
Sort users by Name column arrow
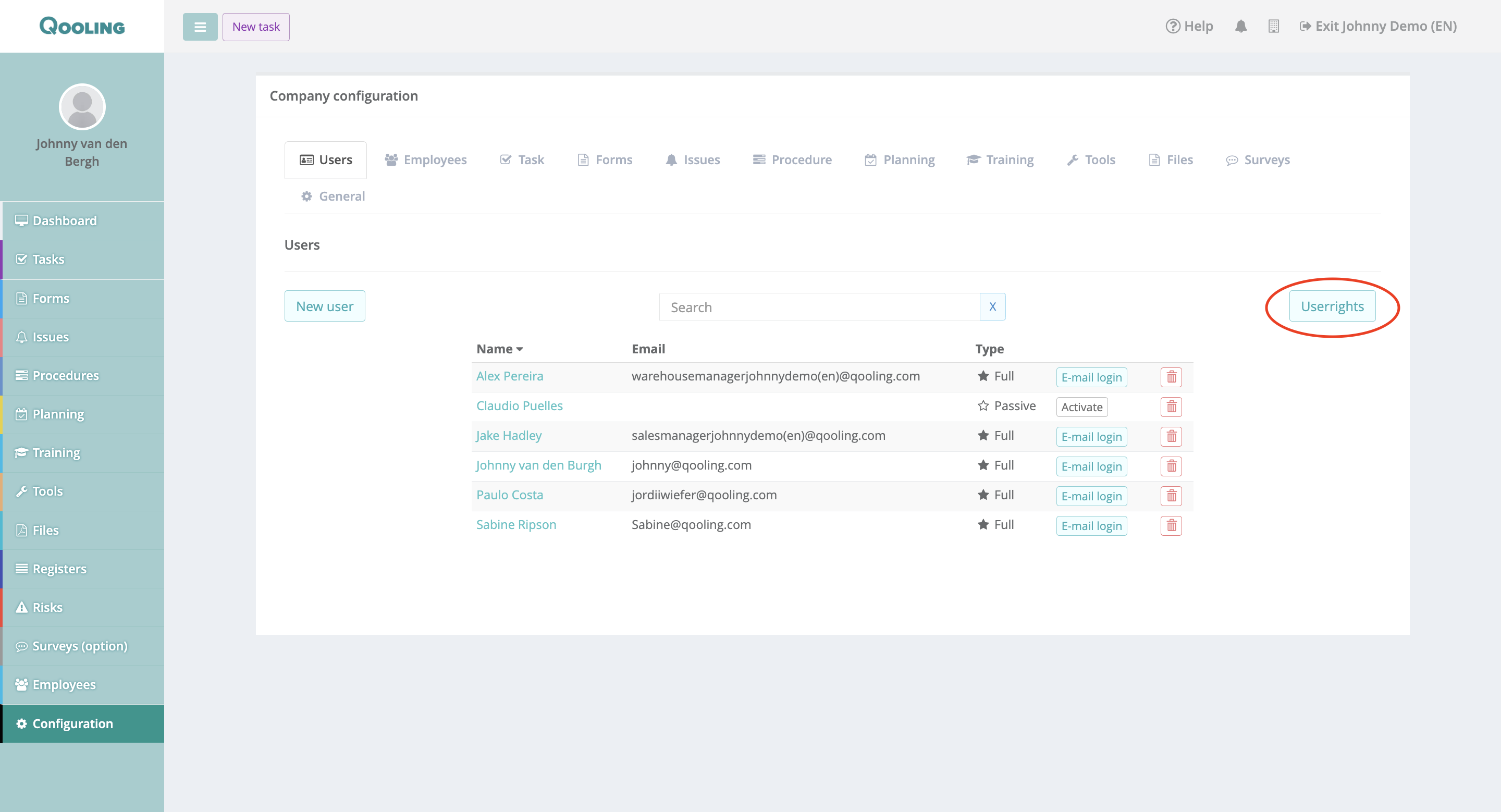tap(519, 349)
